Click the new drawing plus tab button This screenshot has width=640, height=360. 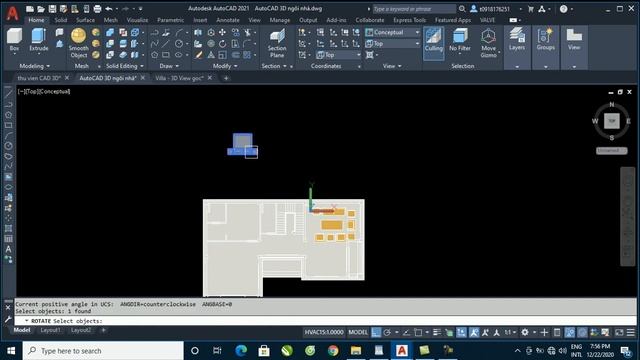pyautogui.click(x=226, y=78)
